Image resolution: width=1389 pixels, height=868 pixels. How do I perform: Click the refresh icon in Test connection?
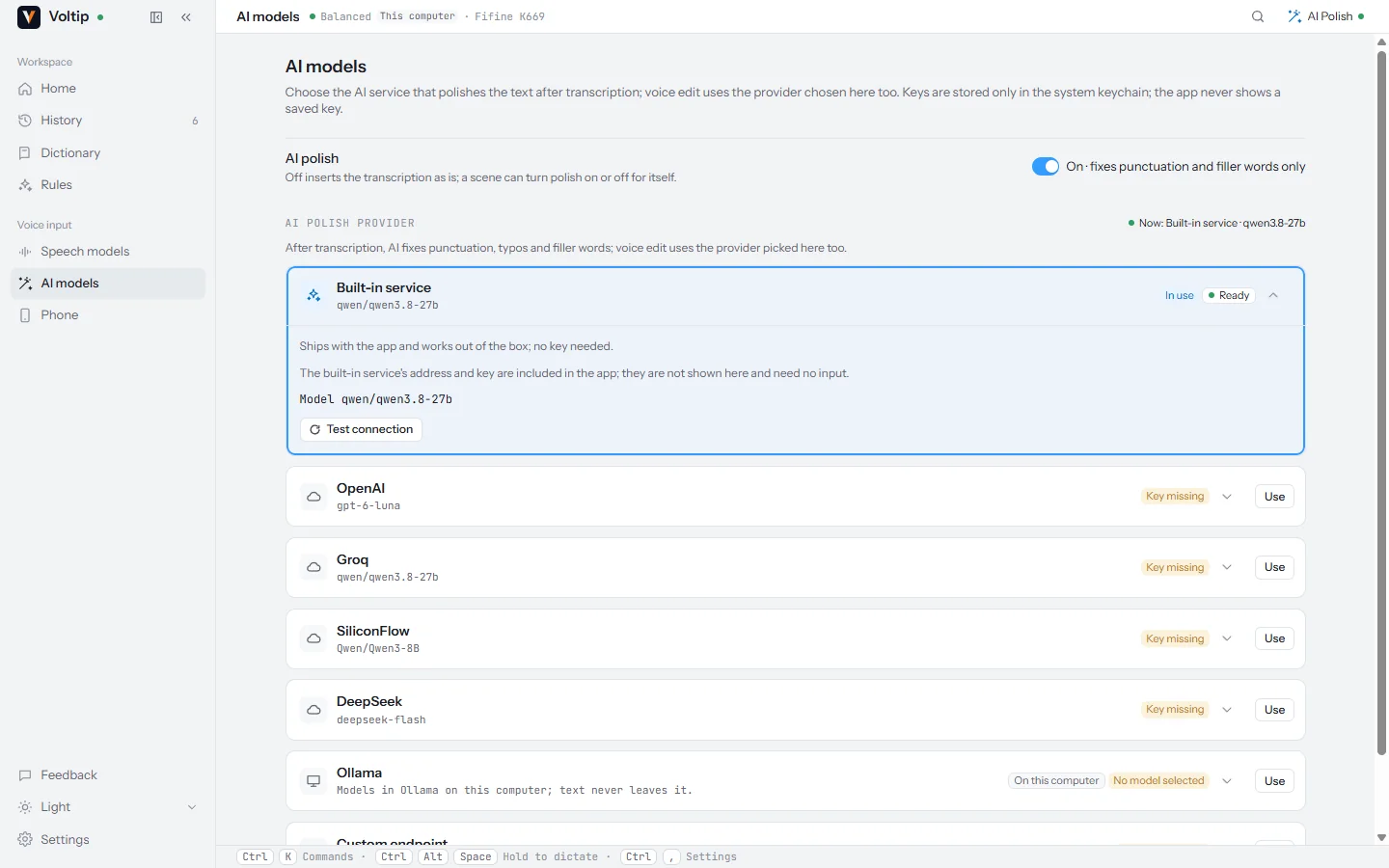point(314,430)
